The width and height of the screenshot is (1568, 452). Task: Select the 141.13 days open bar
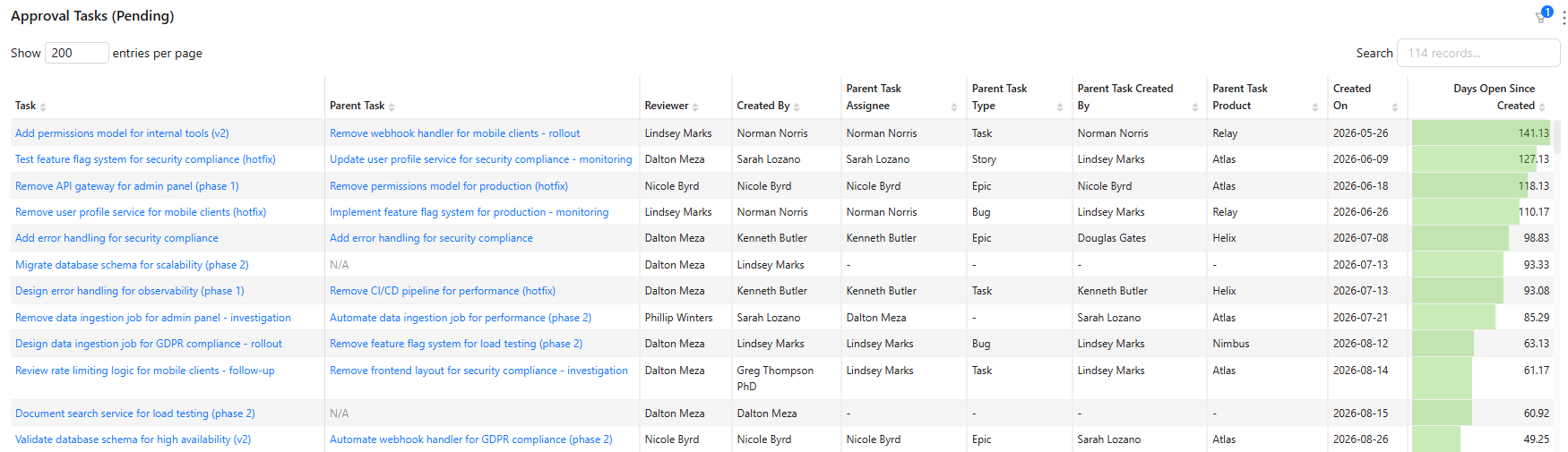tap(1481, 133)
